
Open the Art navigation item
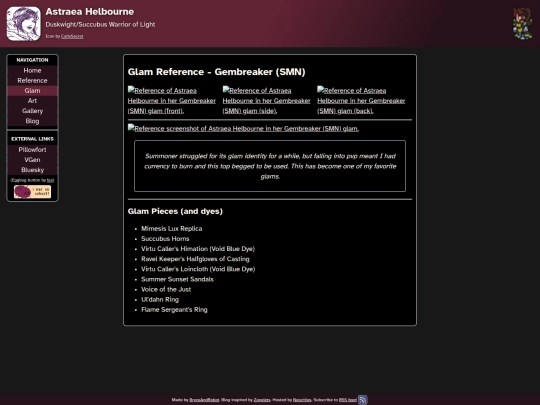[x=32, y=101]
